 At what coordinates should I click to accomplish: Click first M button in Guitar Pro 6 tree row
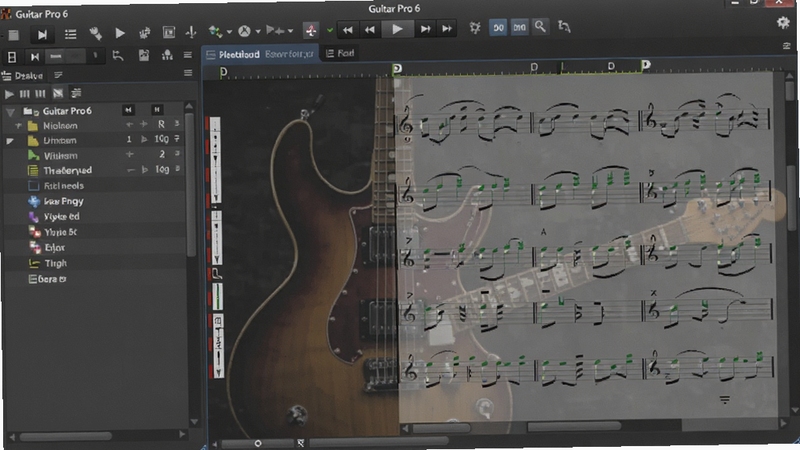pyautogui.click(x=129, y=110)
